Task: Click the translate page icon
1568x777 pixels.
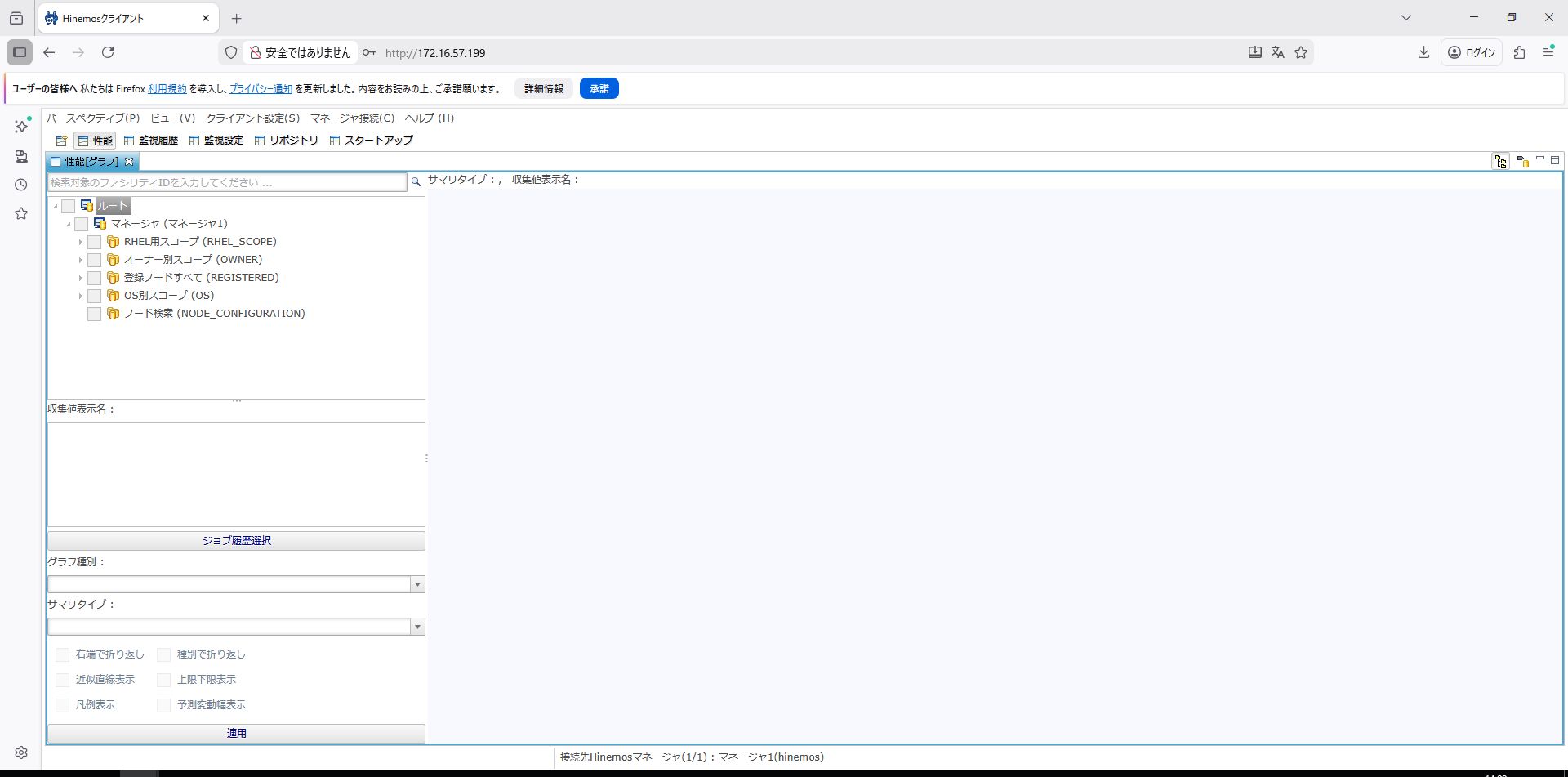Action: point(1278,52)
